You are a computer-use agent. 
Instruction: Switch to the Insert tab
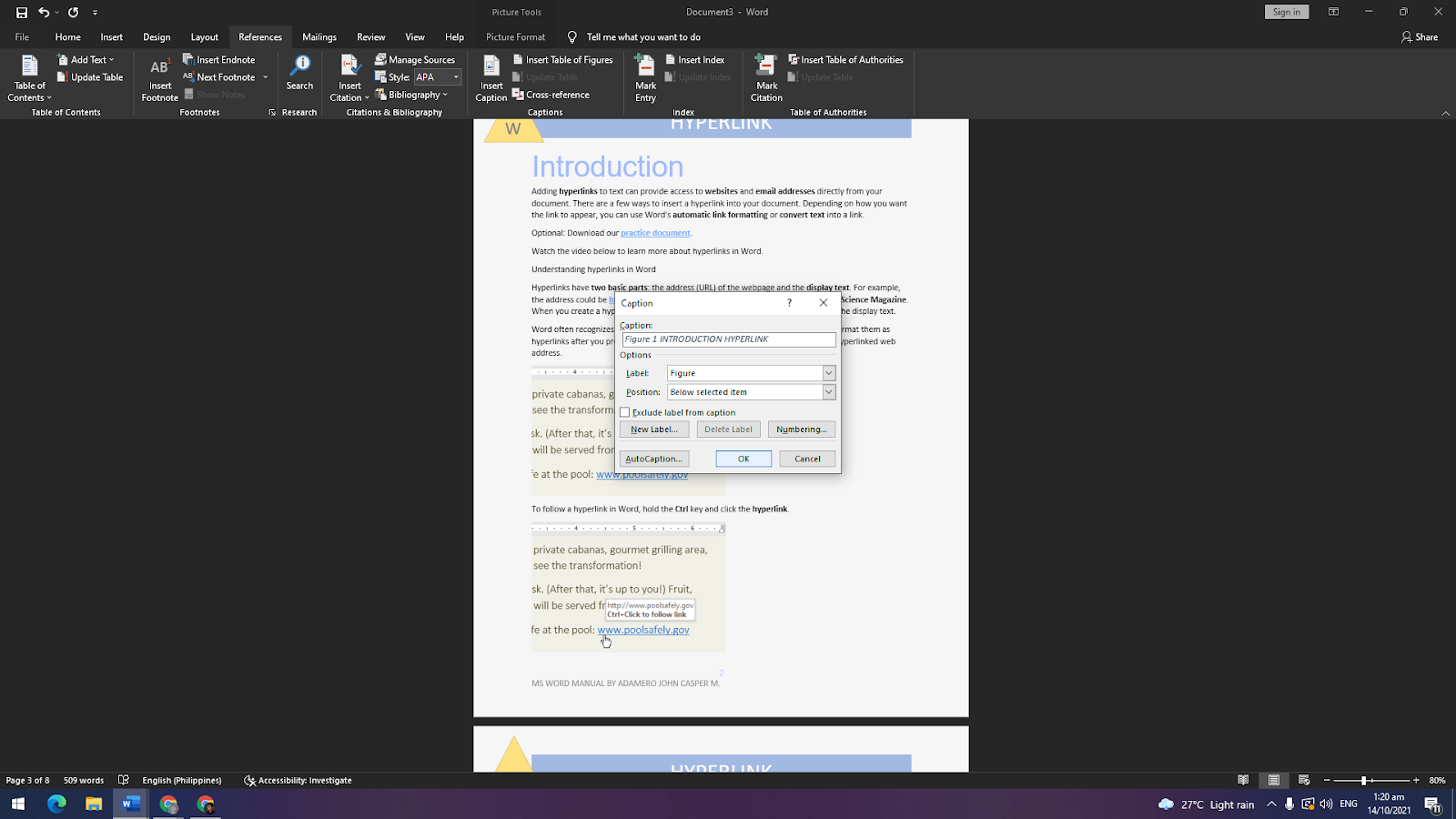[x=112, y=37]
